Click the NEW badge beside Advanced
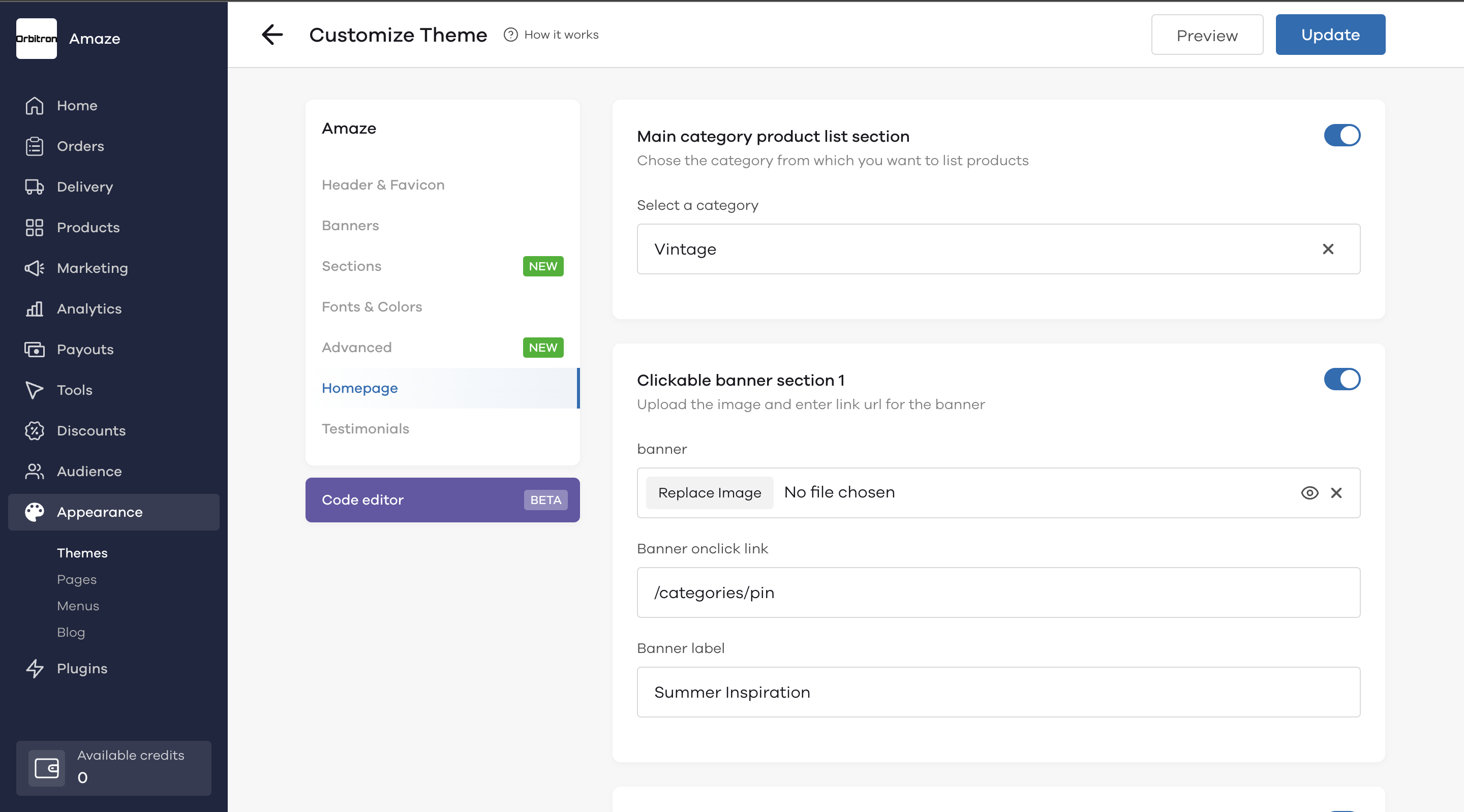 (x=543, y=348)
